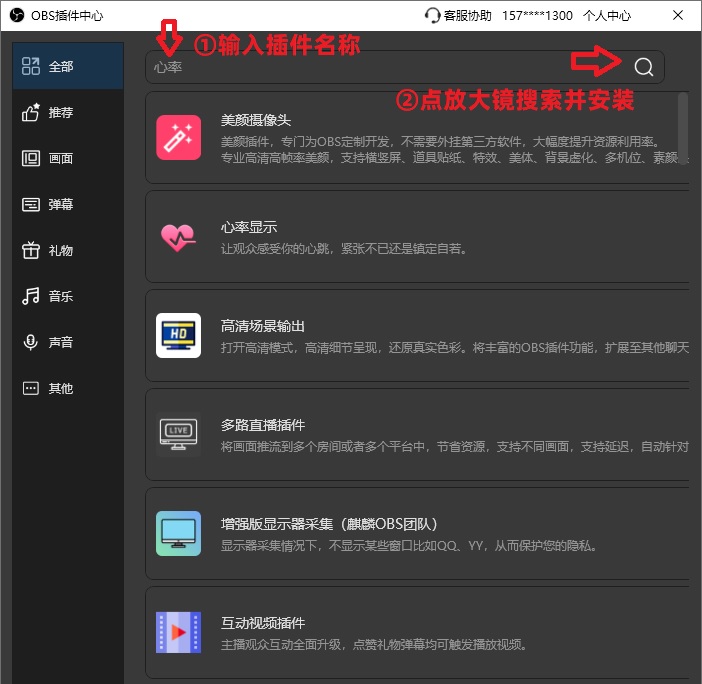The height and width of the screenshot is (684, 702).
Task: Click the music note icon
Action: tap(30, 296)
